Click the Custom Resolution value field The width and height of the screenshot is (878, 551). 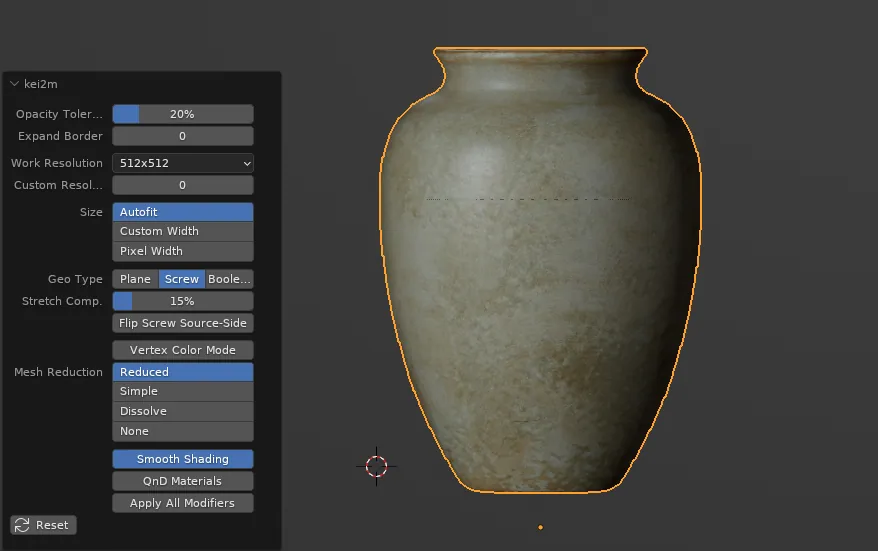tap(182, 185)
